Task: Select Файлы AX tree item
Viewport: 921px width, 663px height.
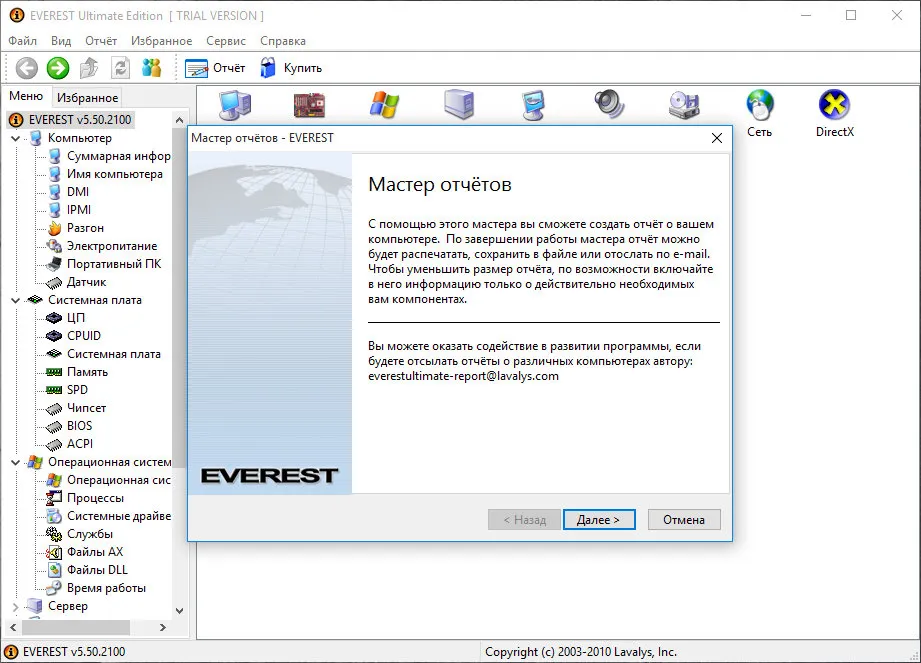Action: click(x=85, y=553)
